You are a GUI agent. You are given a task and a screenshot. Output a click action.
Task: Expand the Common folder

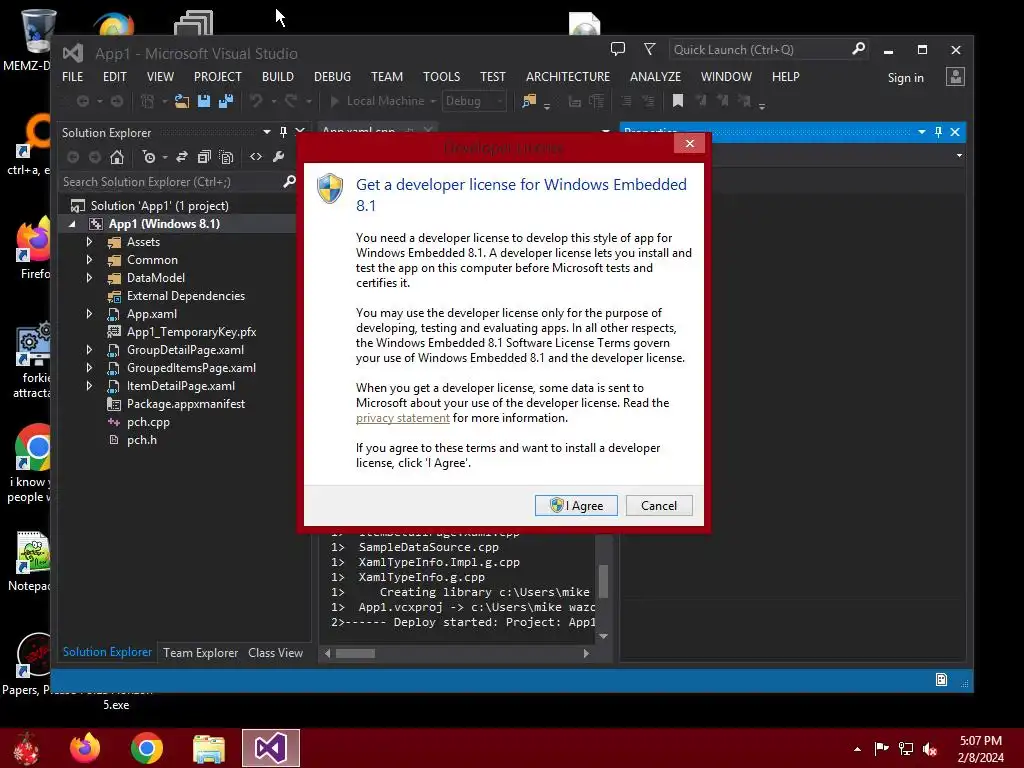click(x=89, y=260)
